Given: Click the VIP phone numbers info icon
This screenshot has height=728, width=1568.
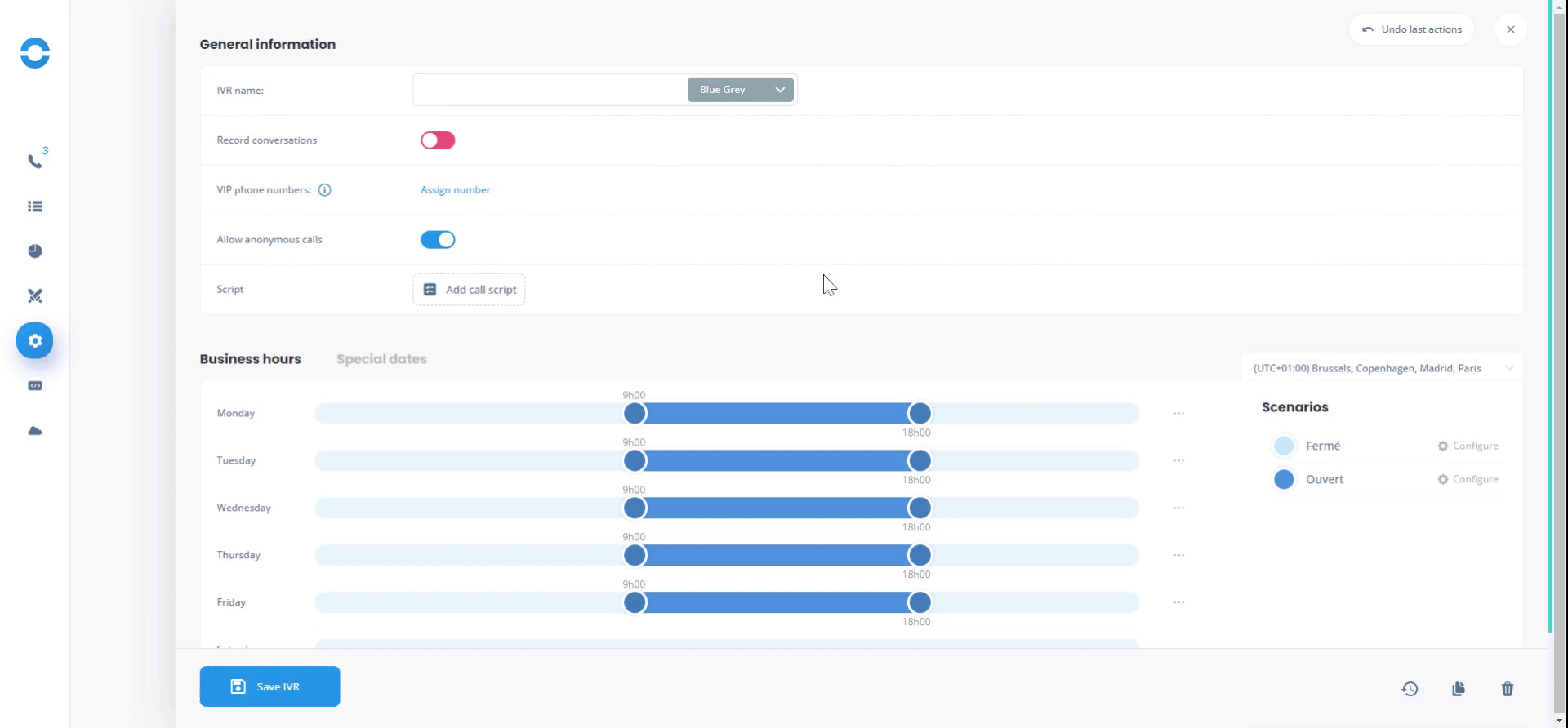Looking at the screenshot, I should 324,190.
